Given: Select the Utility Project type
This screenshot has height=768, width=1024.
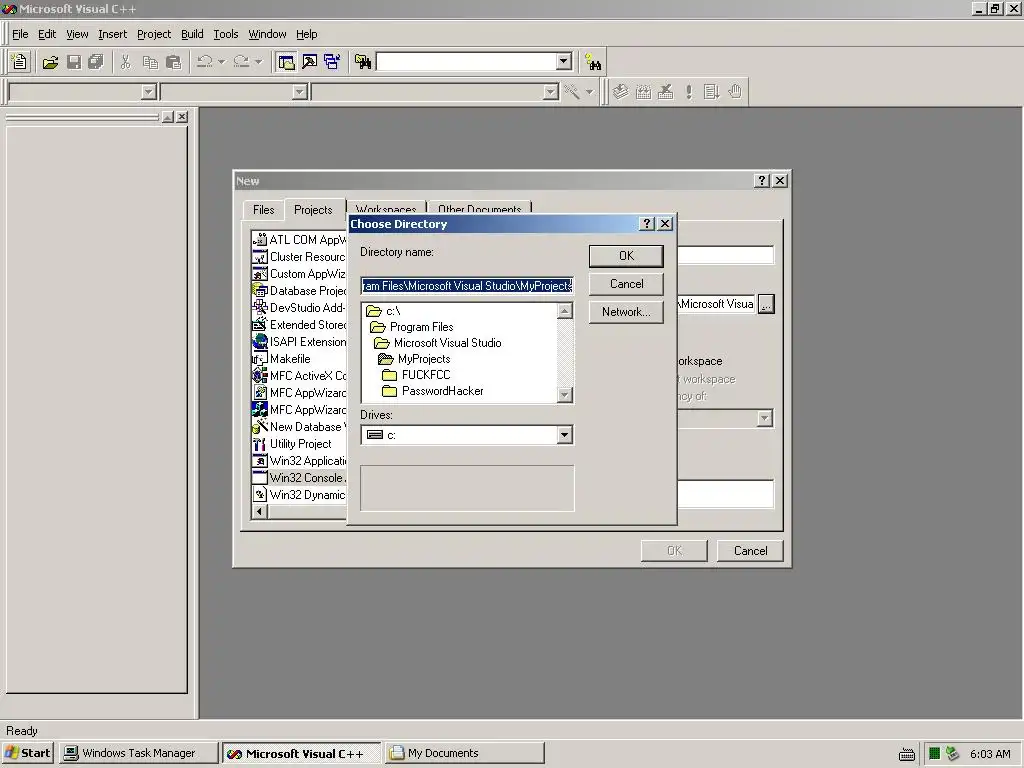Looking at the screenshot, I should point(292,444).
